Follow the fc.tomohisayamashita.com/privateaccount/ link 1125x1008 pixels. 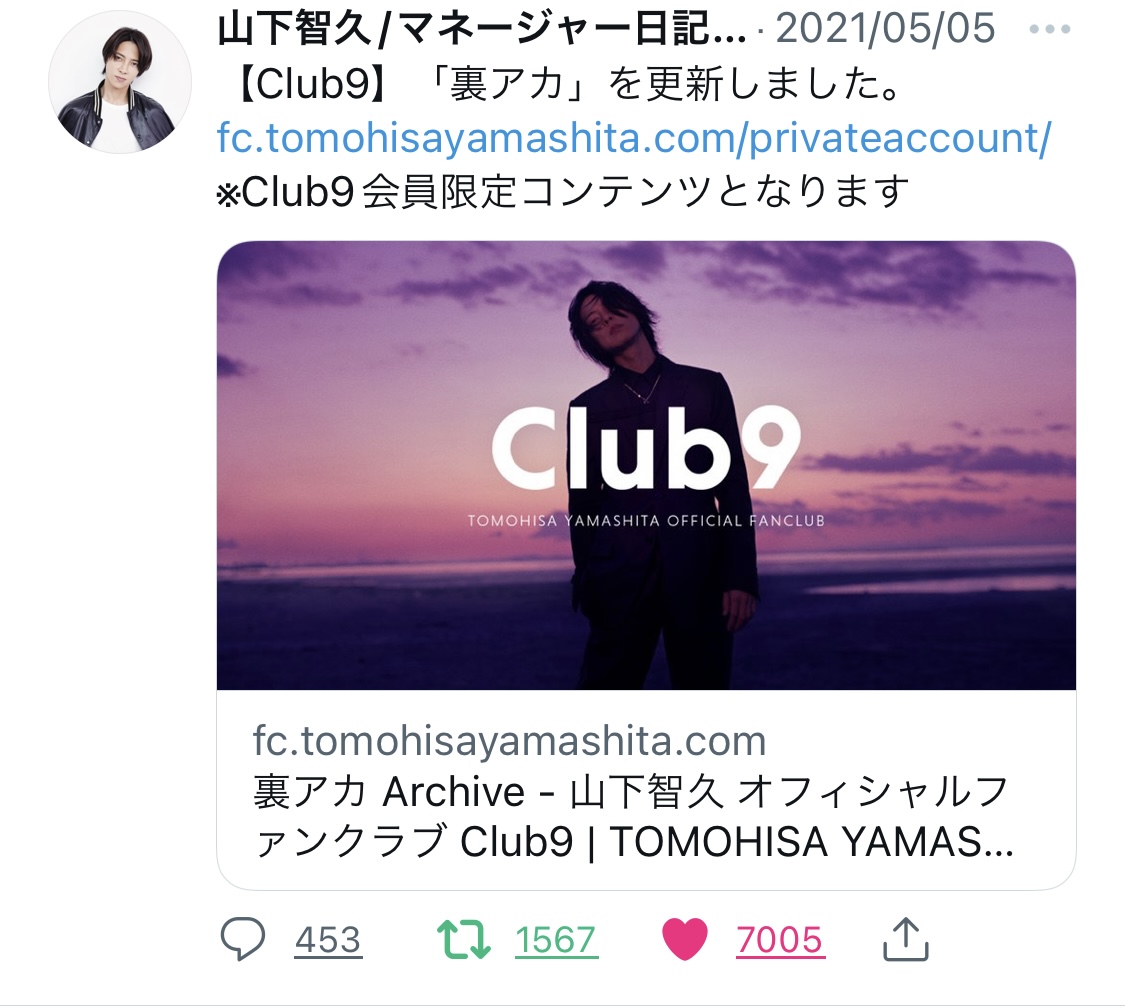pos(634,138)
